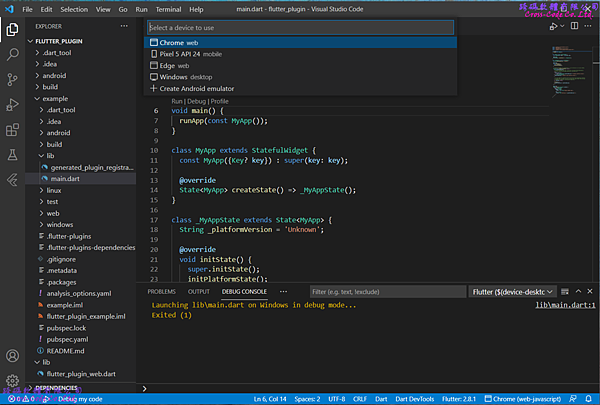This screenshot has width=600, height=405.
Task: Open the Testing flask icon view
Action: point(12,155)
